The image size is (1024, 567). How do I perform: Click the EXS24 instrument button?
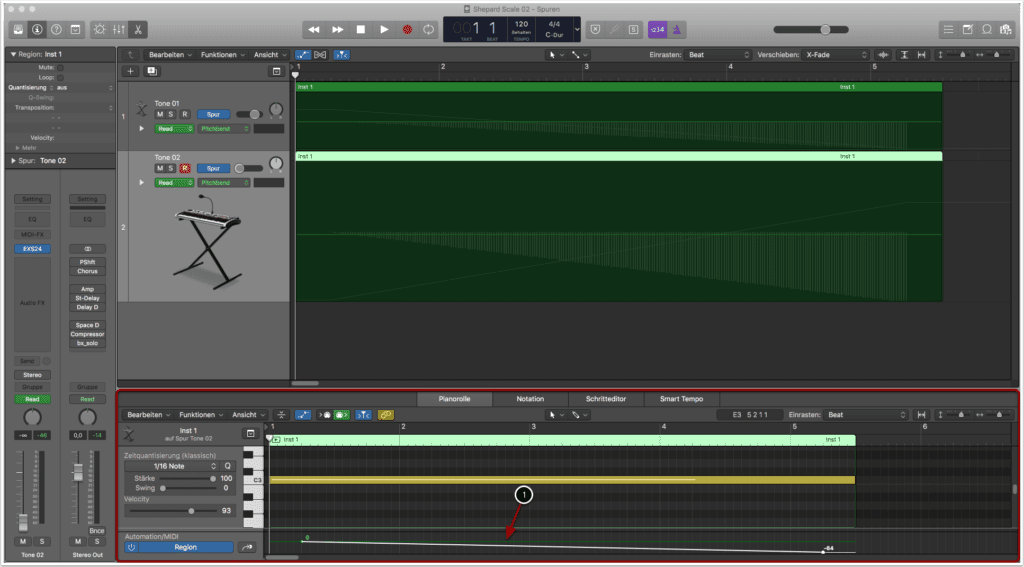click(30, 248)
